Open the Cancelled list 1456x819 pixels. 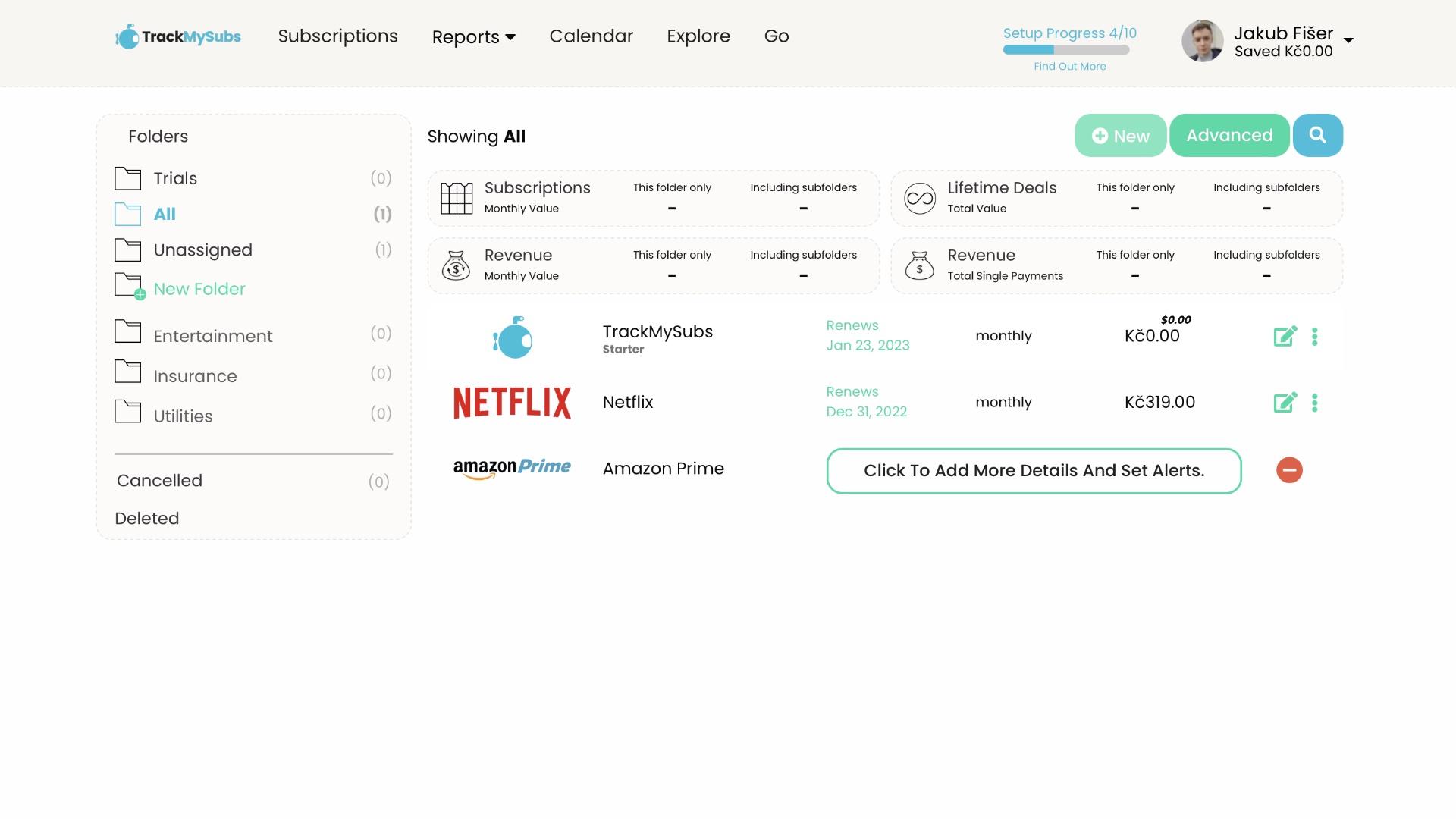click(159, 481)
